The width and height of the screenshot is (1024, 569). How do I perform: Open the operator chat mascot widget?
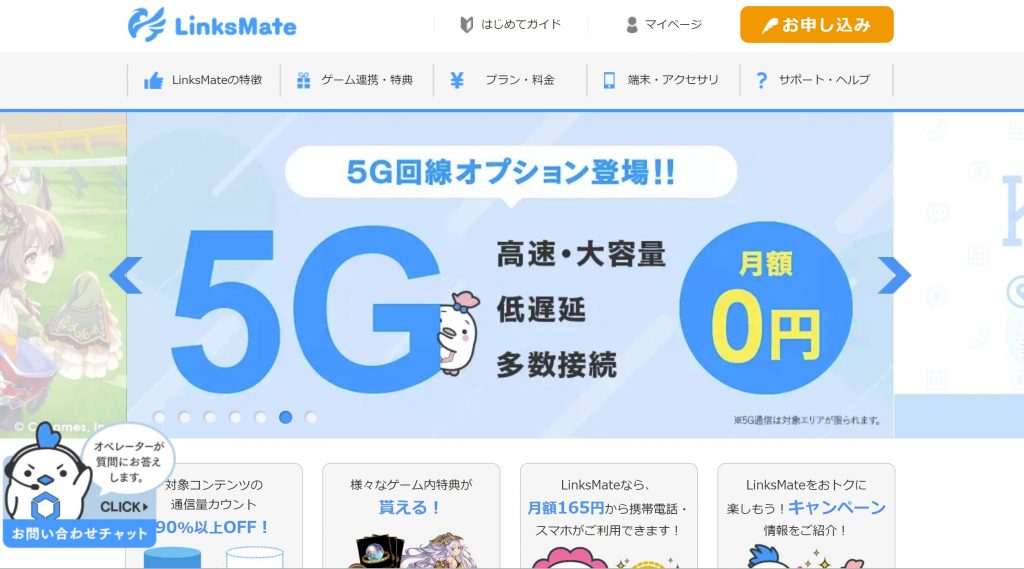82,485
